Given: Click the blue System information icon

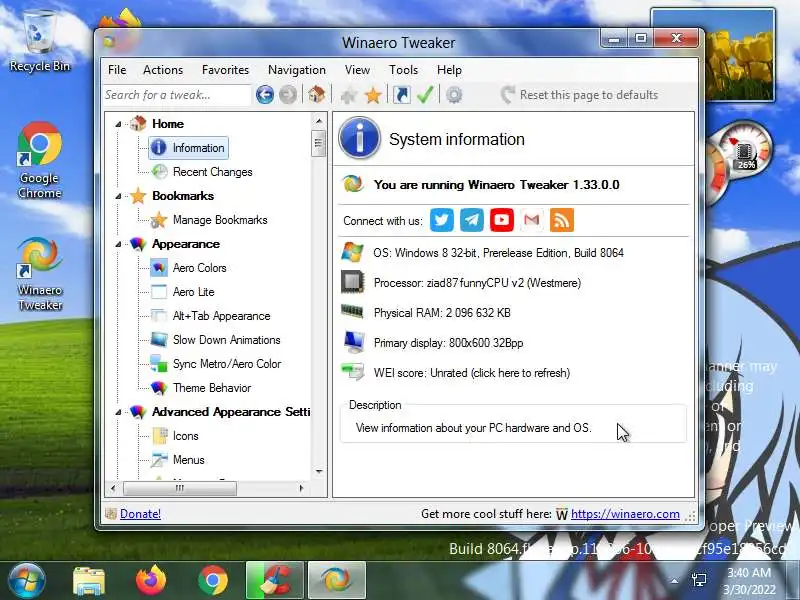Looking at the screenshot, I should pos(360,138).
